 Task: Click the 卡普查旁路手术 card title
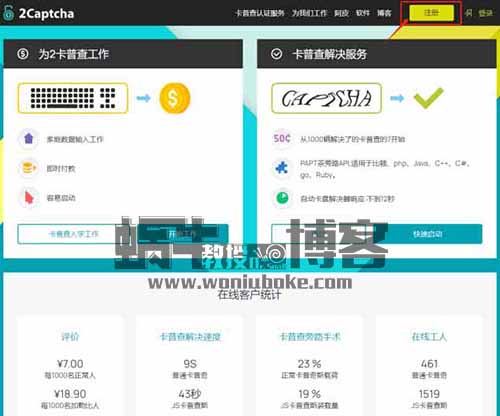click(310, 337)
